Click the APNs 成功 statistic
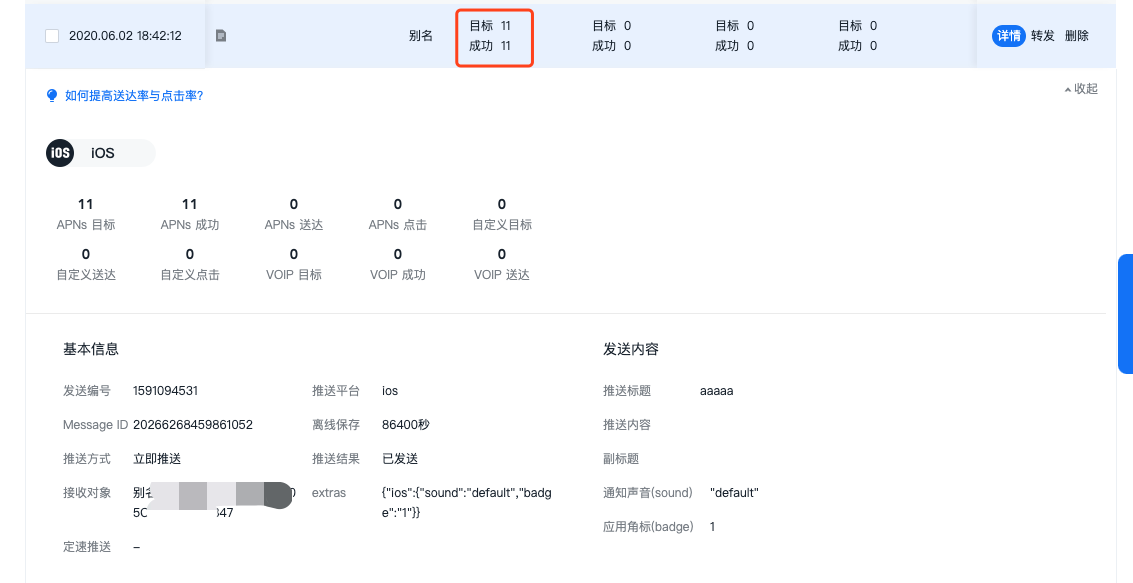 click(190, 214)
